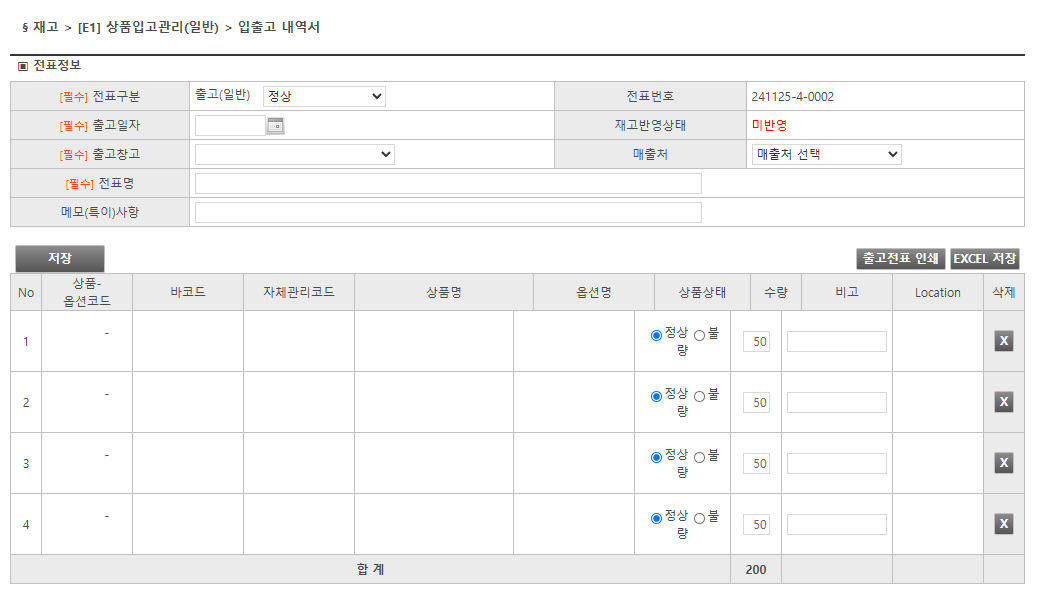
Task: Choose 불량 option in row 4
Action: (x=699, y=518)
